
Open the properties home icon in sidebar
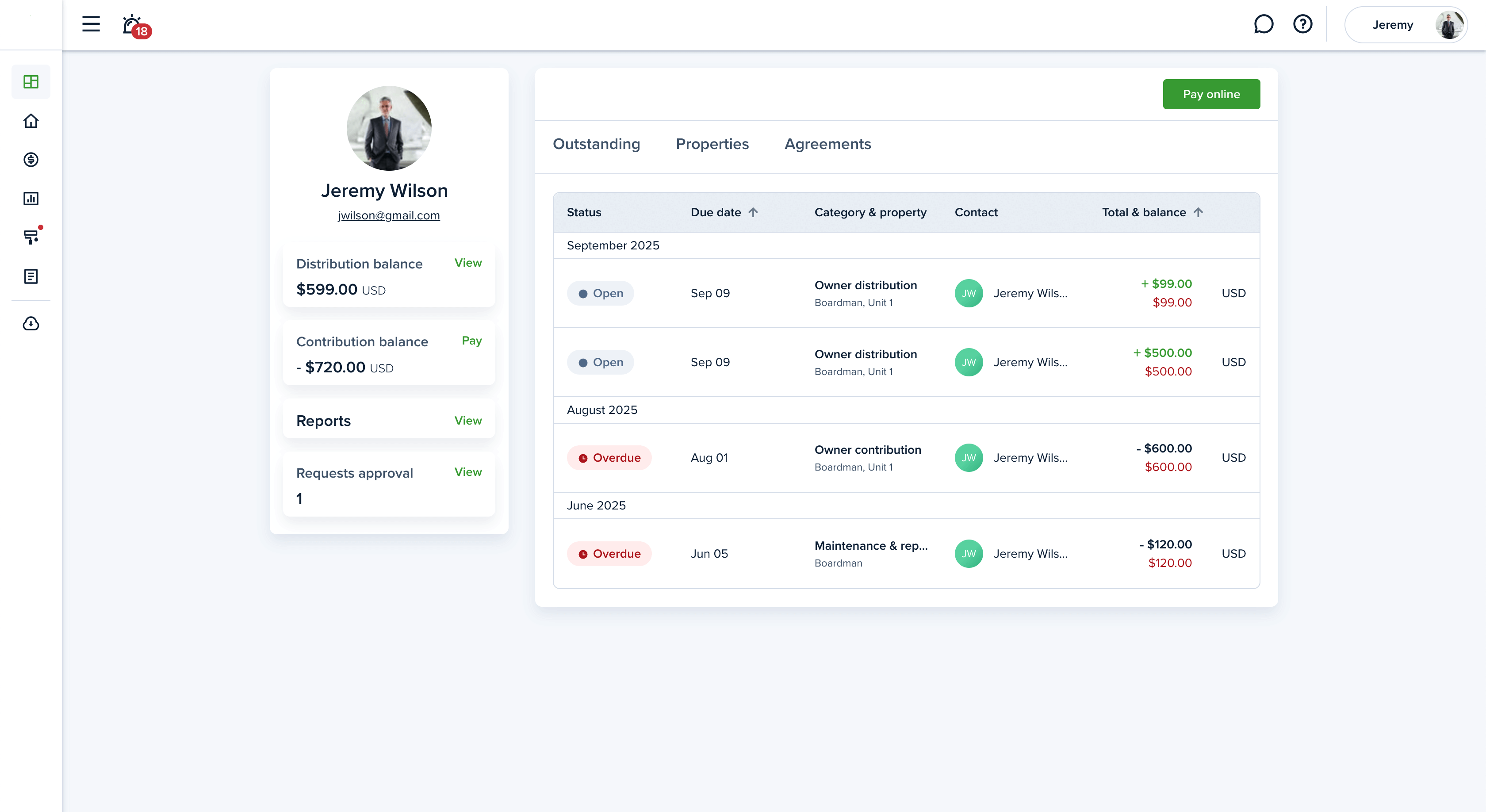tap(31, 121)
